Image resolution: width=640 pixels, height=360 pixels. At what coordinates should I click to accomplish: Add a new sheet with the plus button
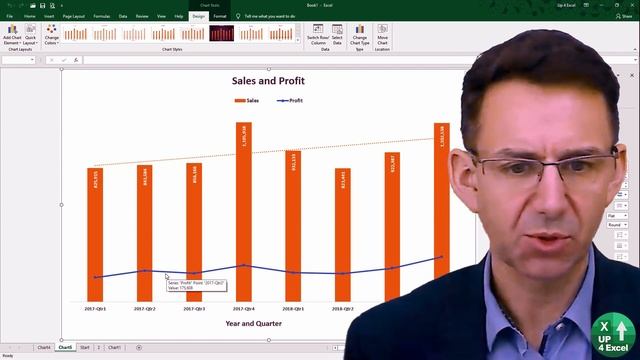click(x=139, y=348)
